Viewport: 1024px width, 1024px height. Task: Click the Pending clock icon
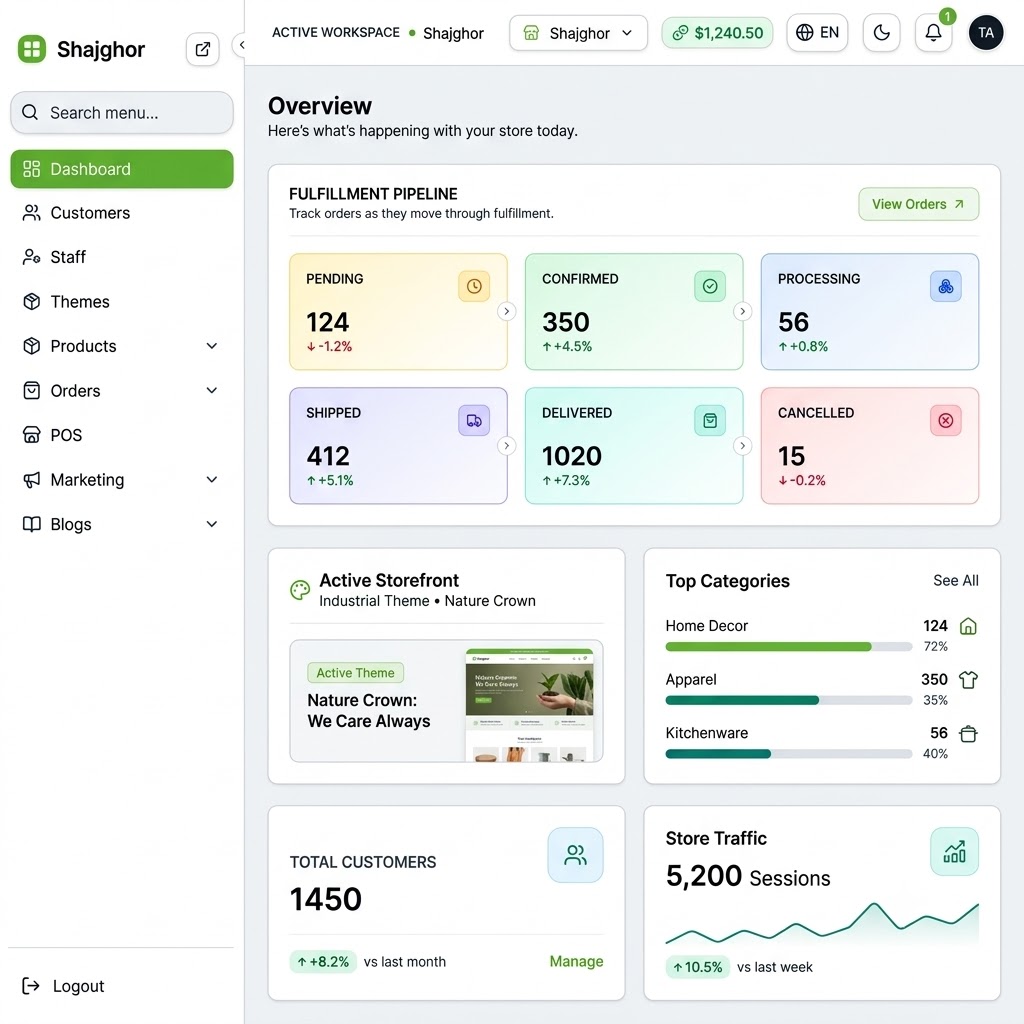tap(474, 286)
